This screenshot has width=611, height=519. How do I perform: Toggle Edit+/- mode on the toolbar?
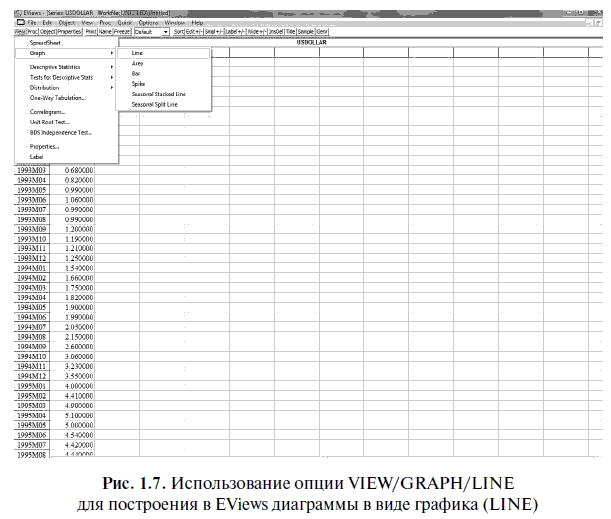click(194, 32)
